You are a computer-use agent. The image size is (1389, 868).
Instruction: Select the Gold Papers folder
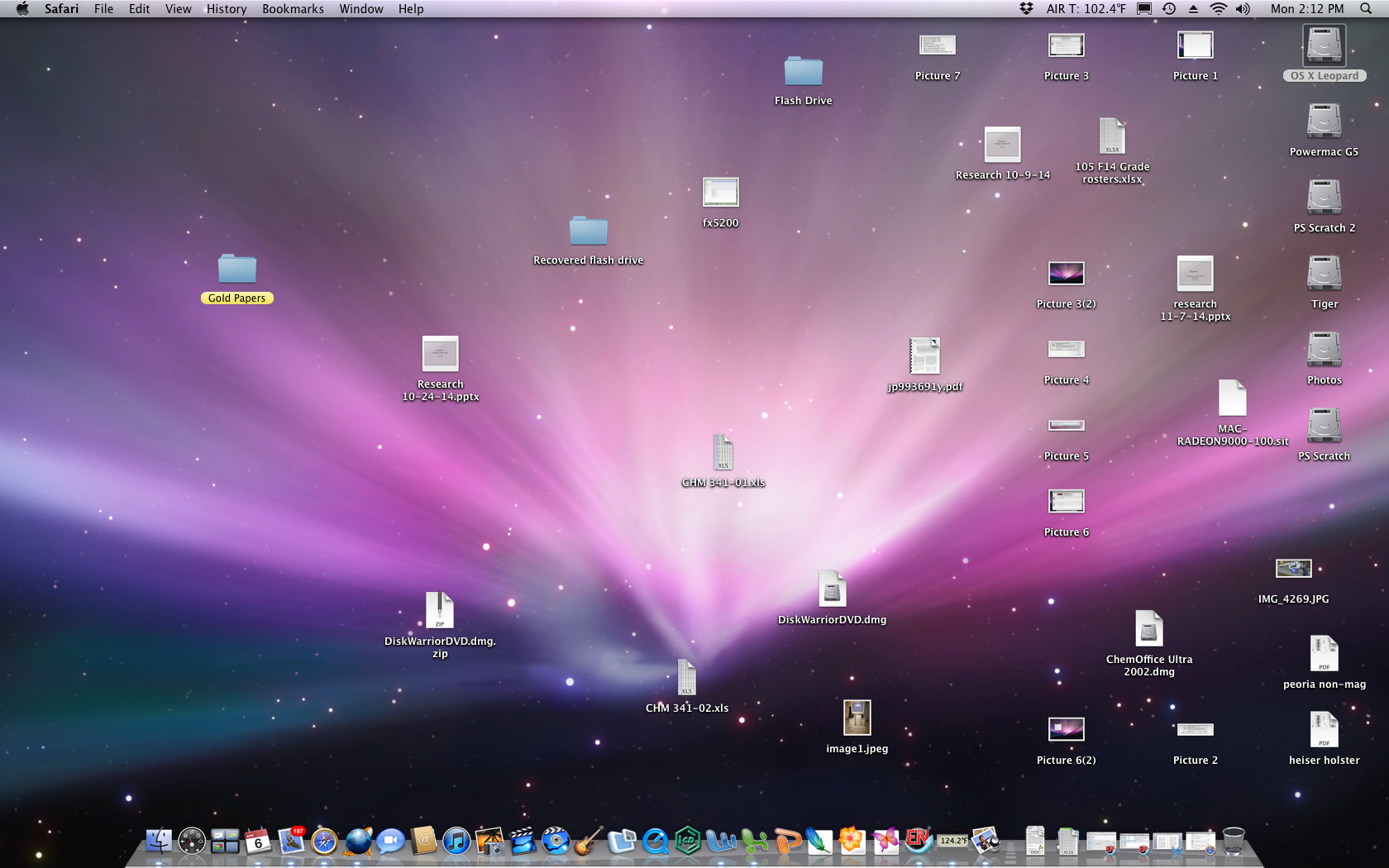pos(237,269)
